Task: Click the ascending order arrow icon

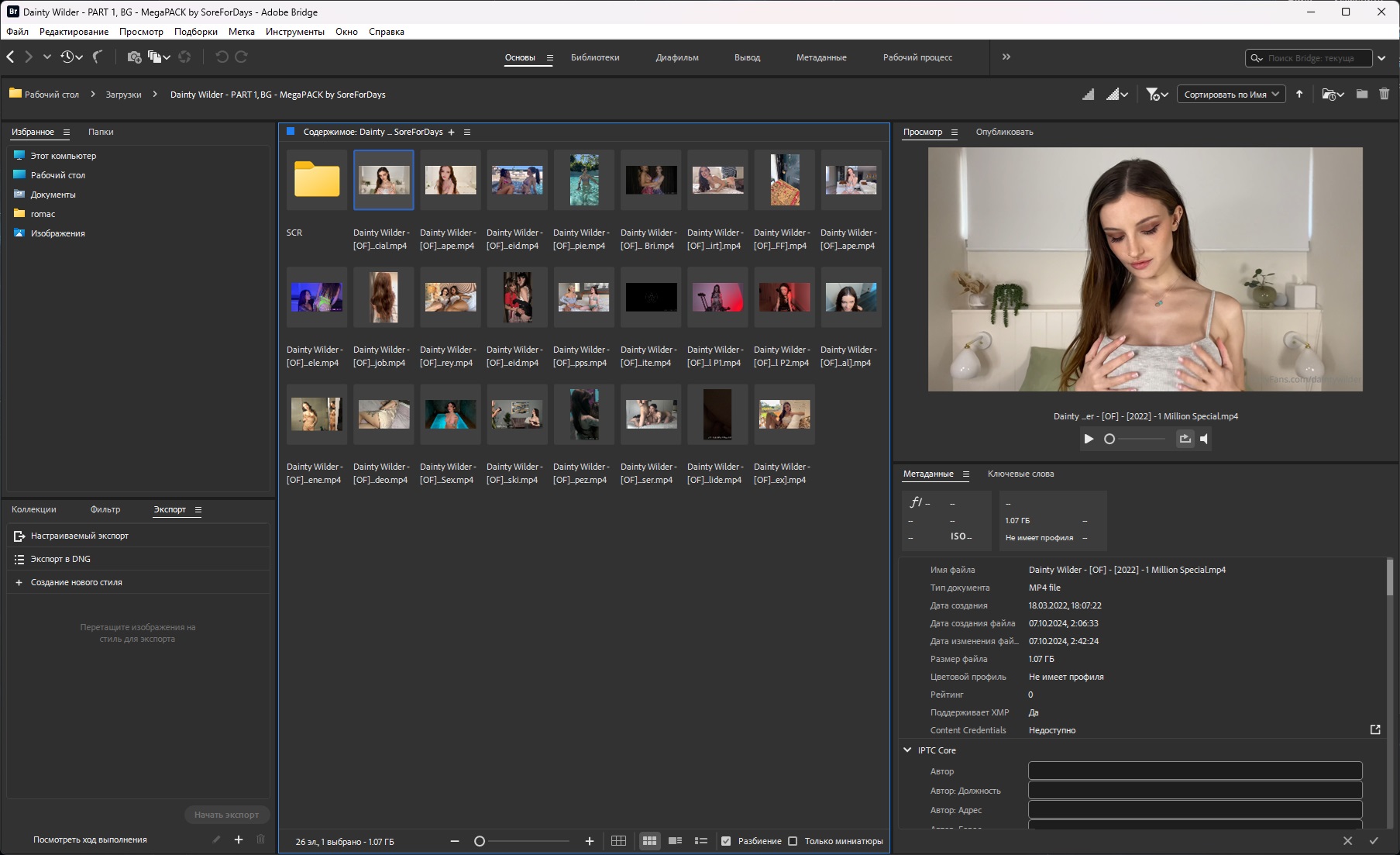Action: pyautogui.click(x=1299, y=95)
